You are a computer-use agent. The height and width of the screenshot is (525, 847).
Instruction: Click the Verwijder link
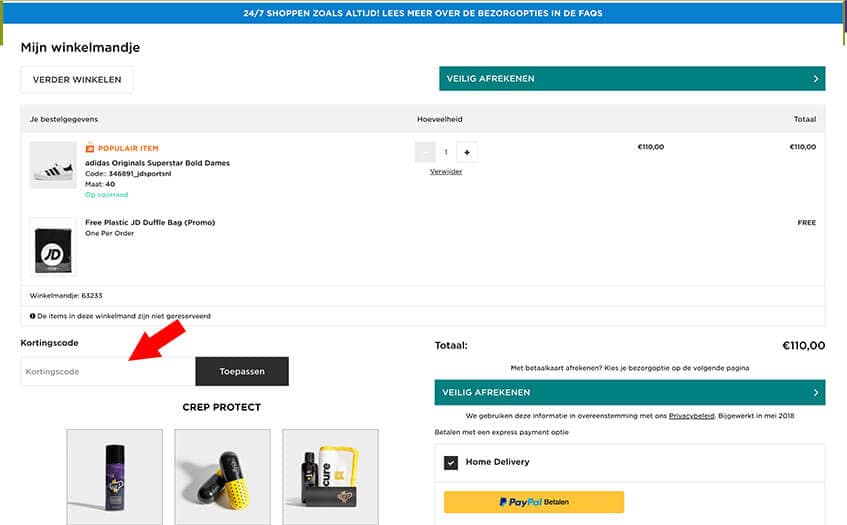pos(446,172)
